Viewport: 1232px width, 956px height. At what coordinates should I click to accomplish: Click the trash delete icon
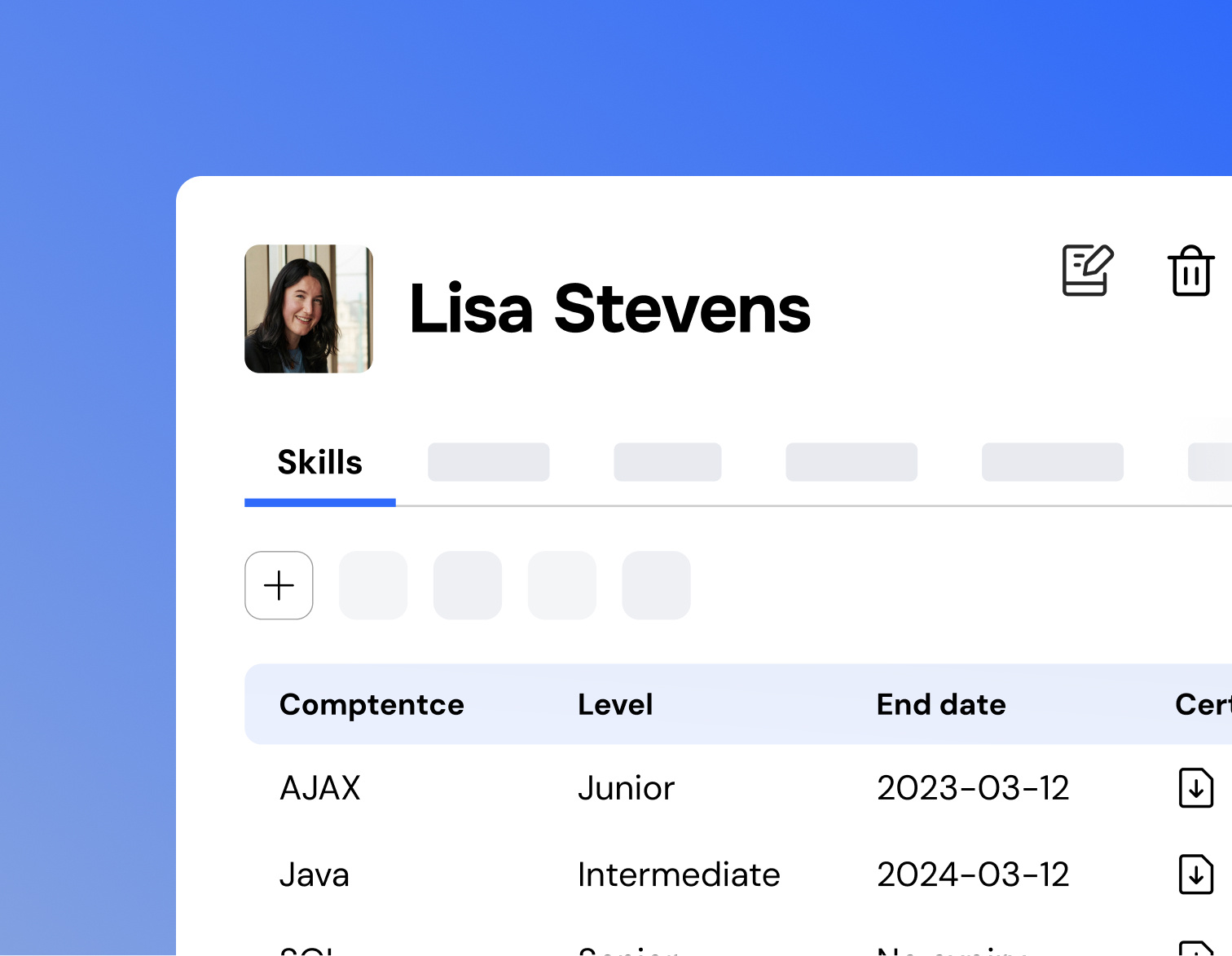point(1190,271)
